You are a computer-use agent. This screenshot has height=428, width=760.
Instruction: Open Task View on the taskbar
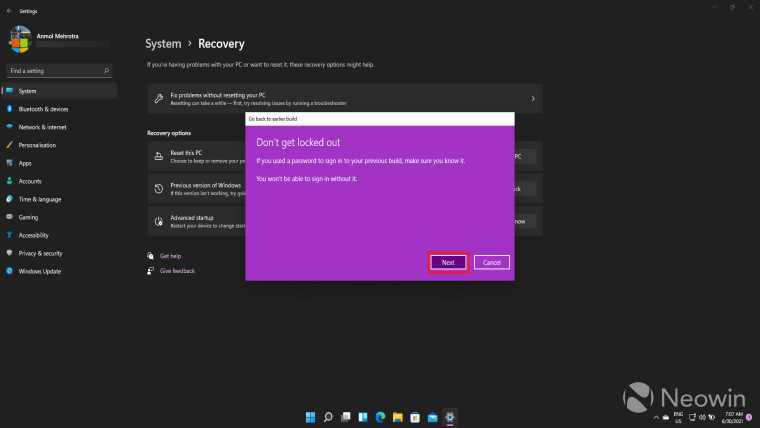pyautogui.click(x=346, y=417)
